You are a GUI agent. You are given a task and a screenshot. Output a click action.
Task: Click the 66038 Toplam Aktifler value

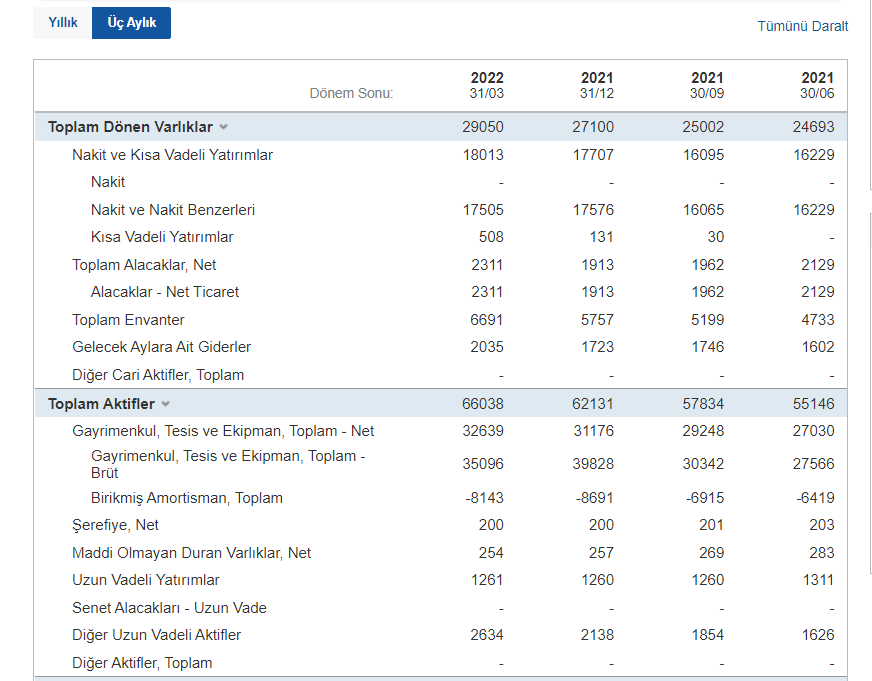[483, 404]
